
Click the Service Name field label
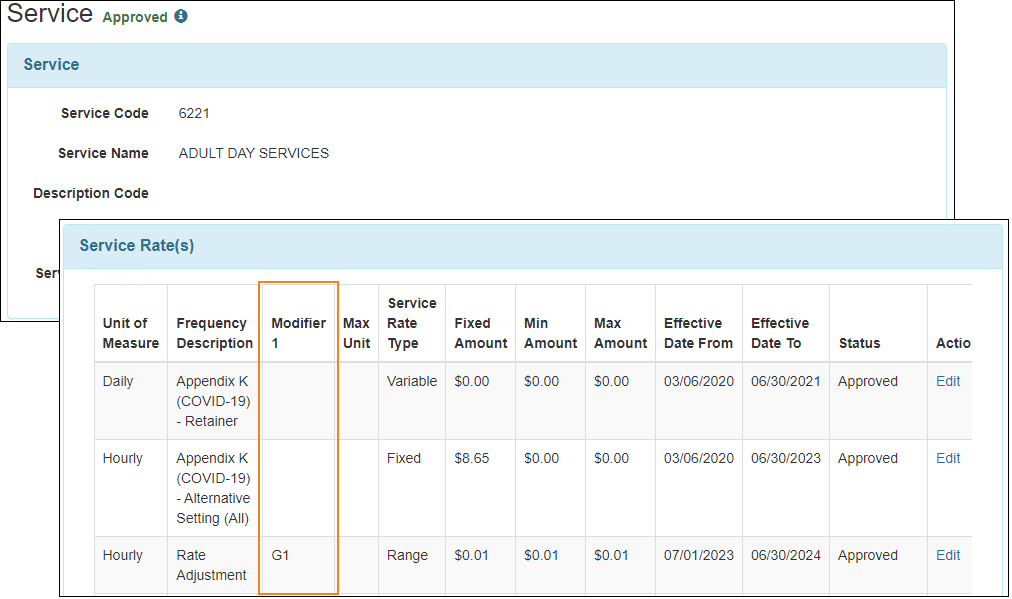coord(103,154)
